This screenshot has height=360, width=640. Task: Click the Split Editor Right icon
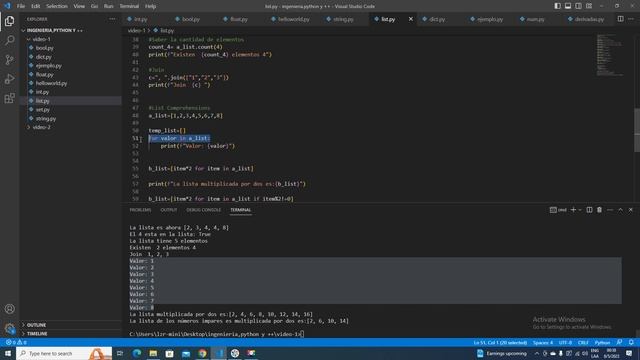coord(620,19)
